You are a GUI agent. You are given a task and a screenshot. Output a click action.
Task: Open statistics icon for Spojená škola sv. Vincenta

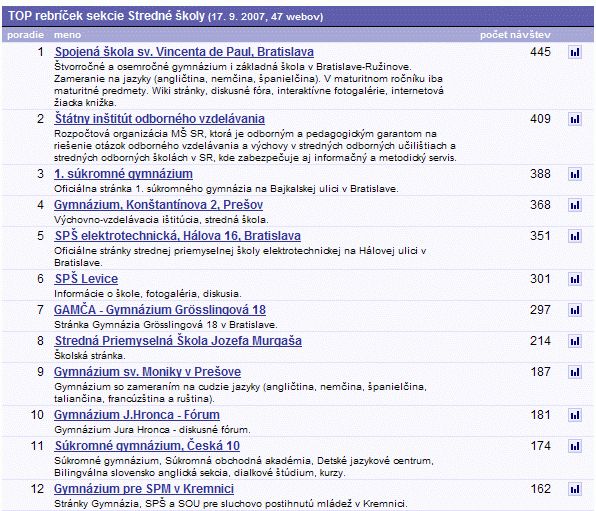pyautogui.click(x=575, y=52)
